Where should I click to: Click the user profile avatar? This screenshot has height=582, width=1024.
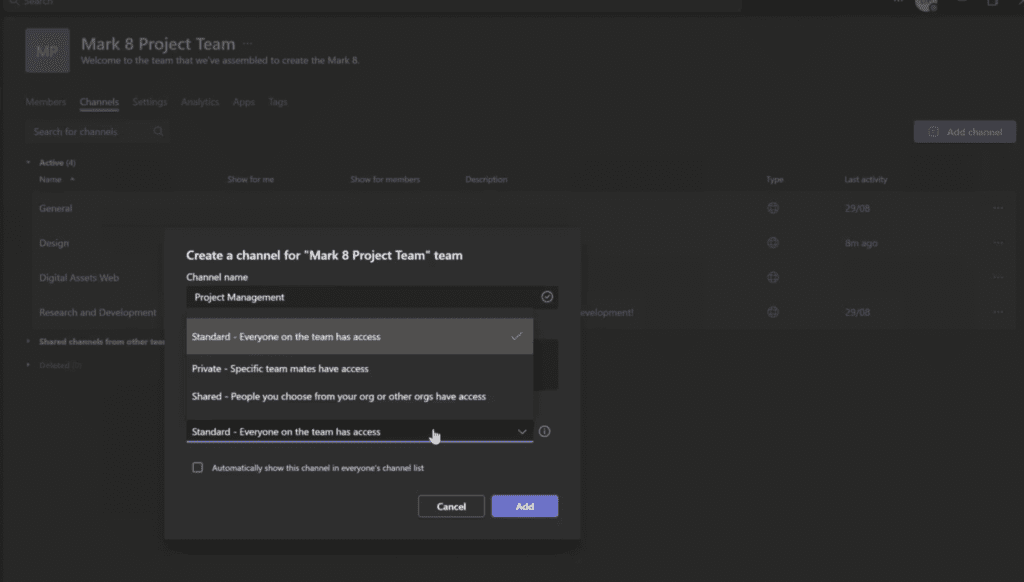point(926,4)
